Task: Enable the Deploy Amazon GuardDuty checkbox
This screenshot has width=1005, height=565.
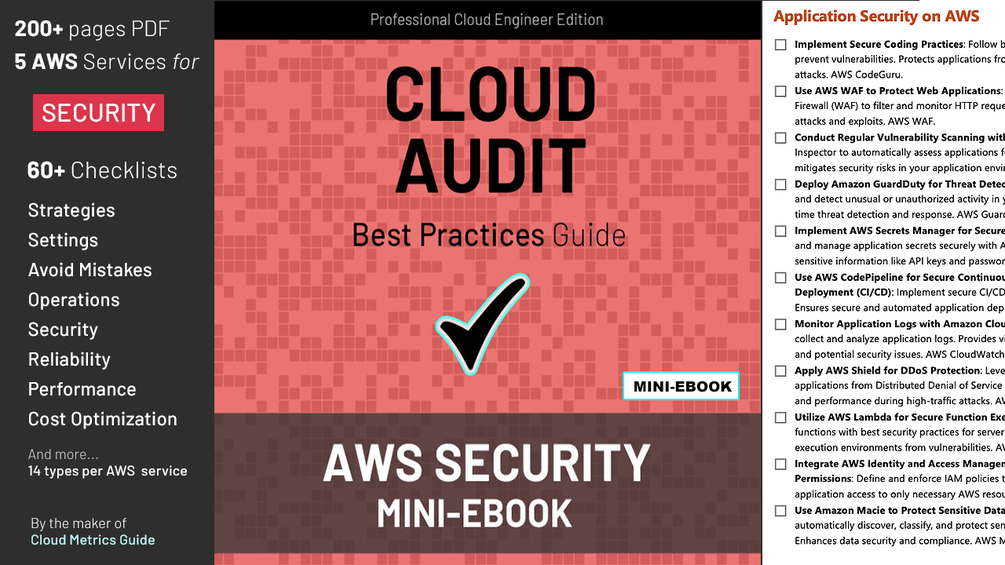Action: click(x=781, y=185)
